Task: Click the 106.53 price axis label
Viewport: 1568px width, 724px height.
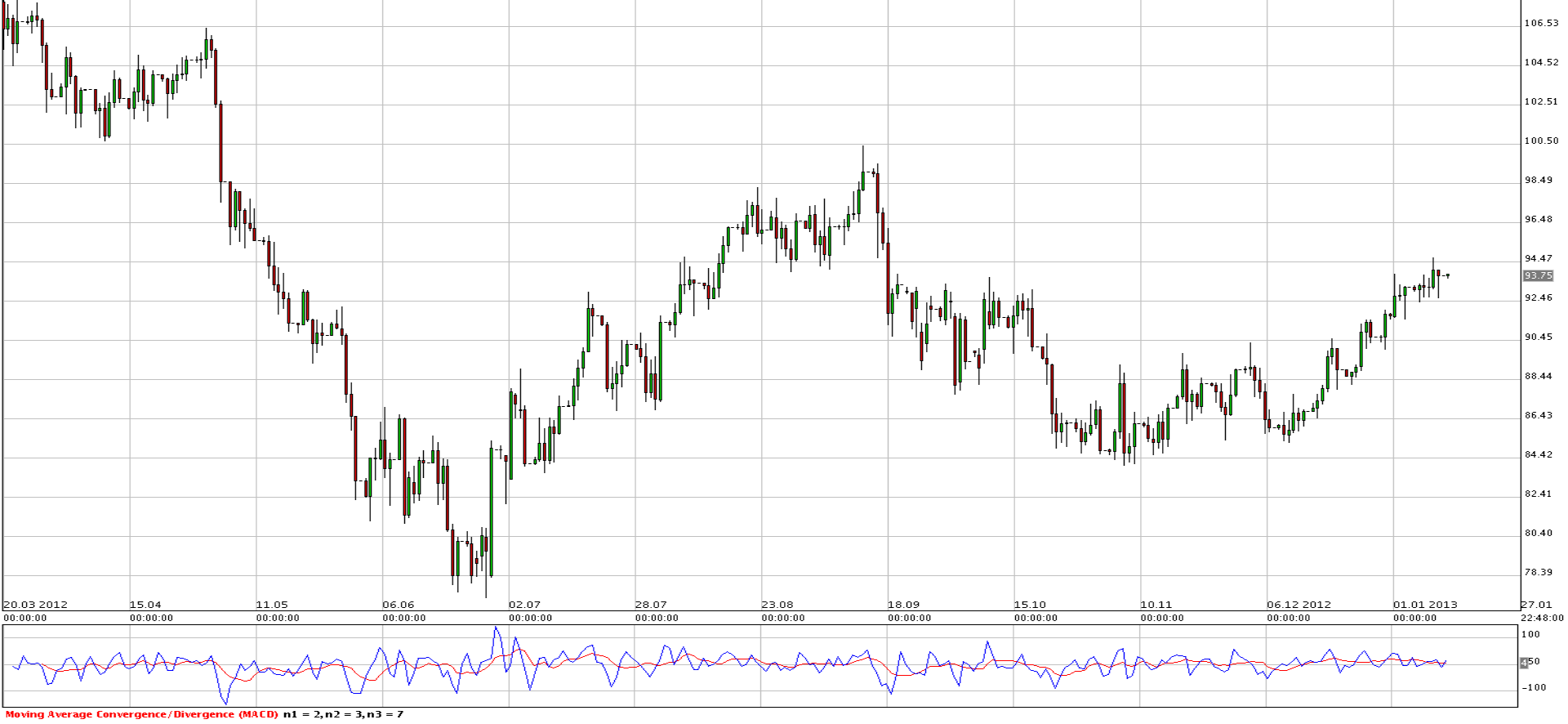Action: tap(1542, 24)
